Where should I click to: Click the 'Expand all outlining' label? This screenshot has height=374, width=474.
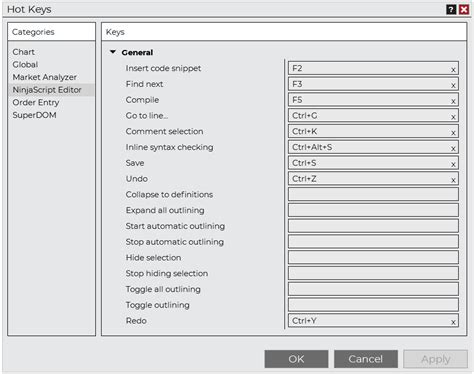click(165, 210)
